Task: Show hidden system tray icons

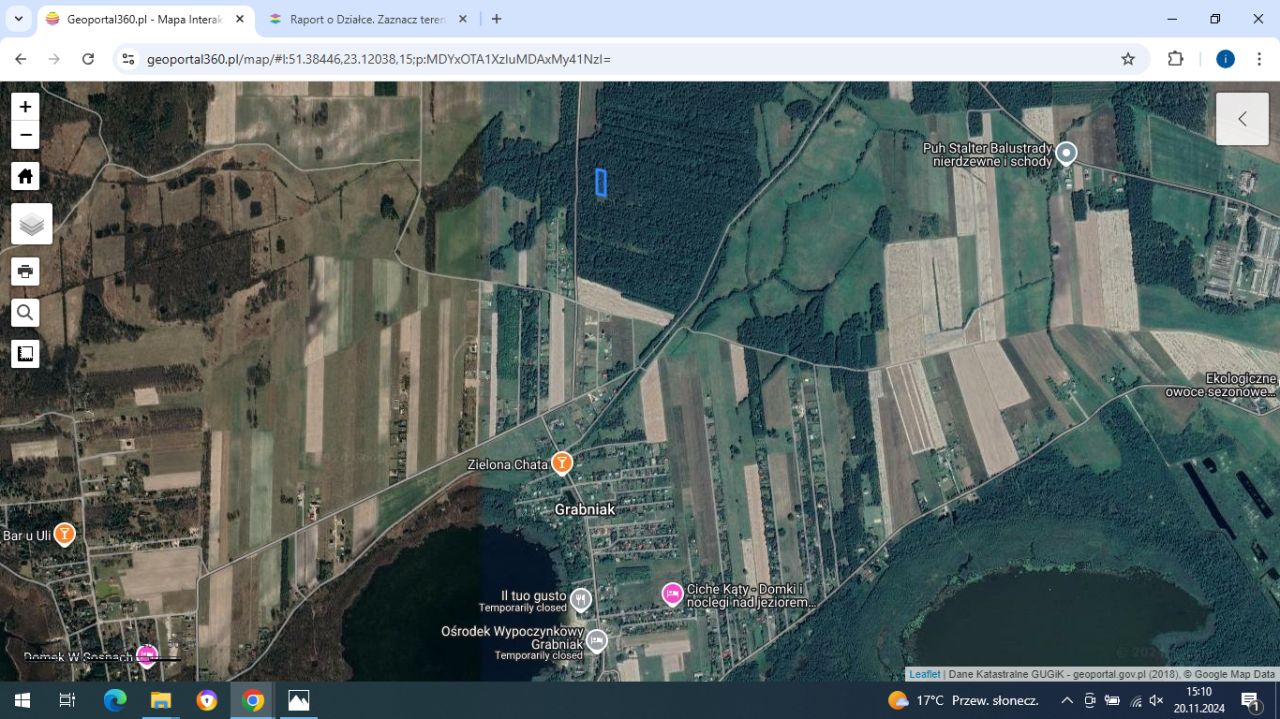Action: (x=1066, y=700)
